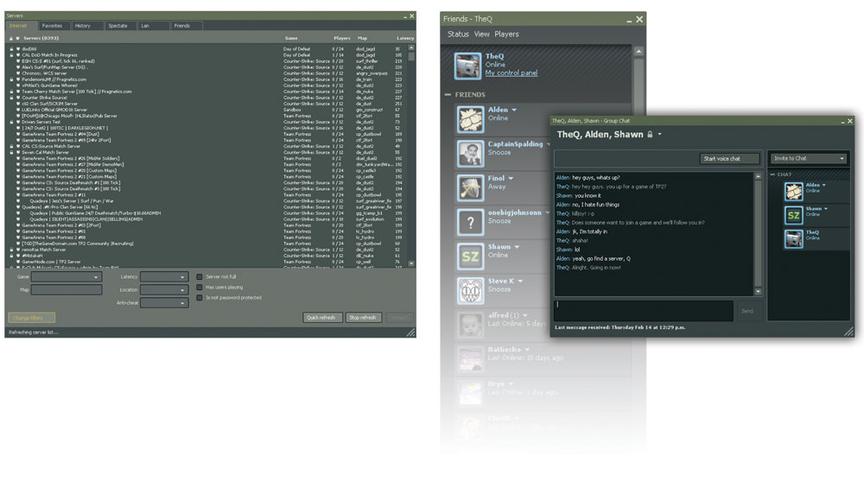Open My control panel link
This screenshot has width=864, height=500.
click(511, 73)
